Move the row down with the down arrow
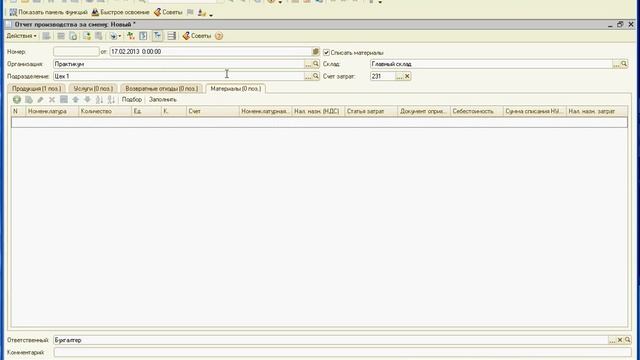640x360 pixels. tap(87, 100)
